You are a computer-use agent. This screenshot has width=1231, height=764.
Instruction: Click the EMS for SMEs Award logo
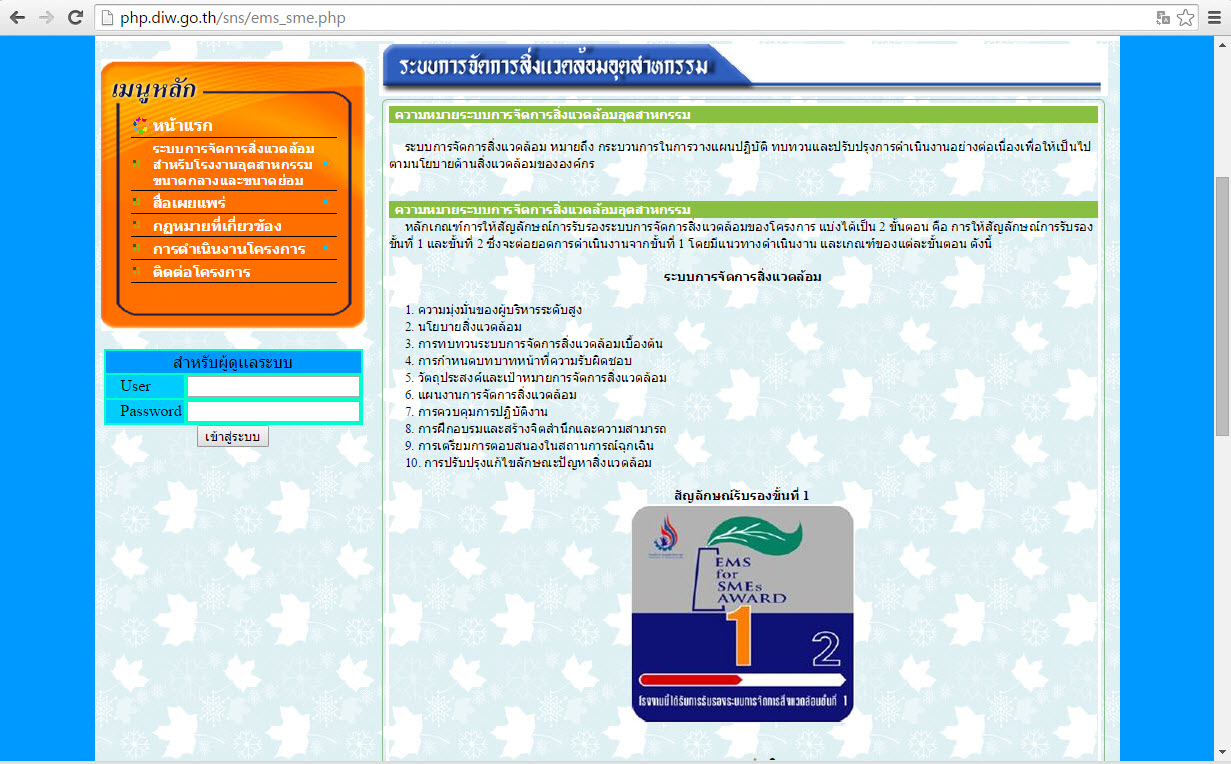742,613
